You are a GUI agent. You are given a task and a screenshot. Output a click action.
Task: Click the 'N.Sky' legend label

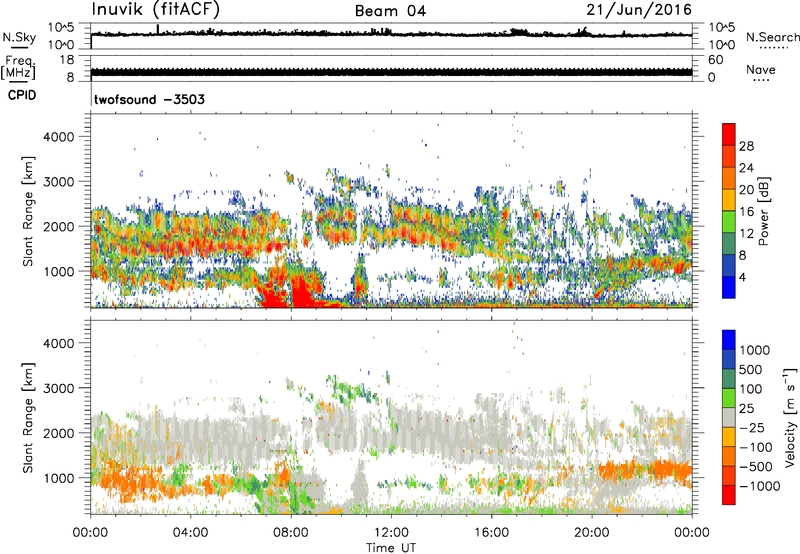click(x=19, y=37)
